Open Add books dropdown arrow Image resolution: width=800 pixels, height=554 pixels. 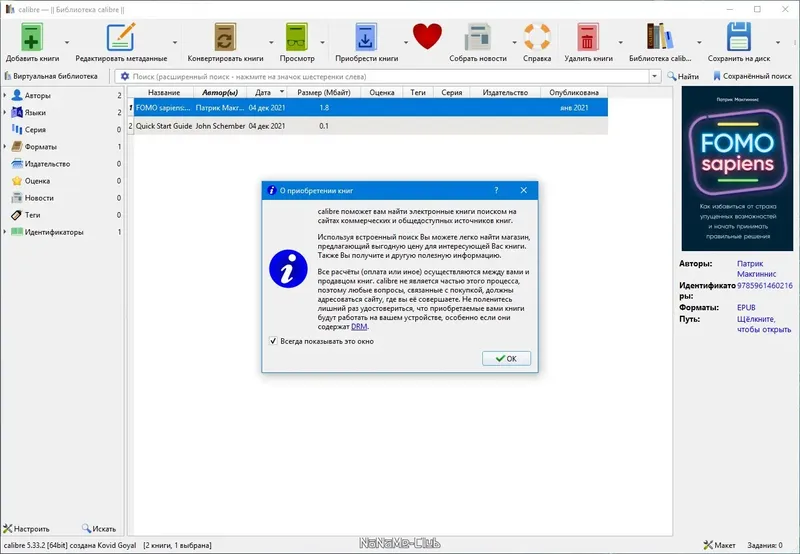pyautogui.click(x=67, y=42)
